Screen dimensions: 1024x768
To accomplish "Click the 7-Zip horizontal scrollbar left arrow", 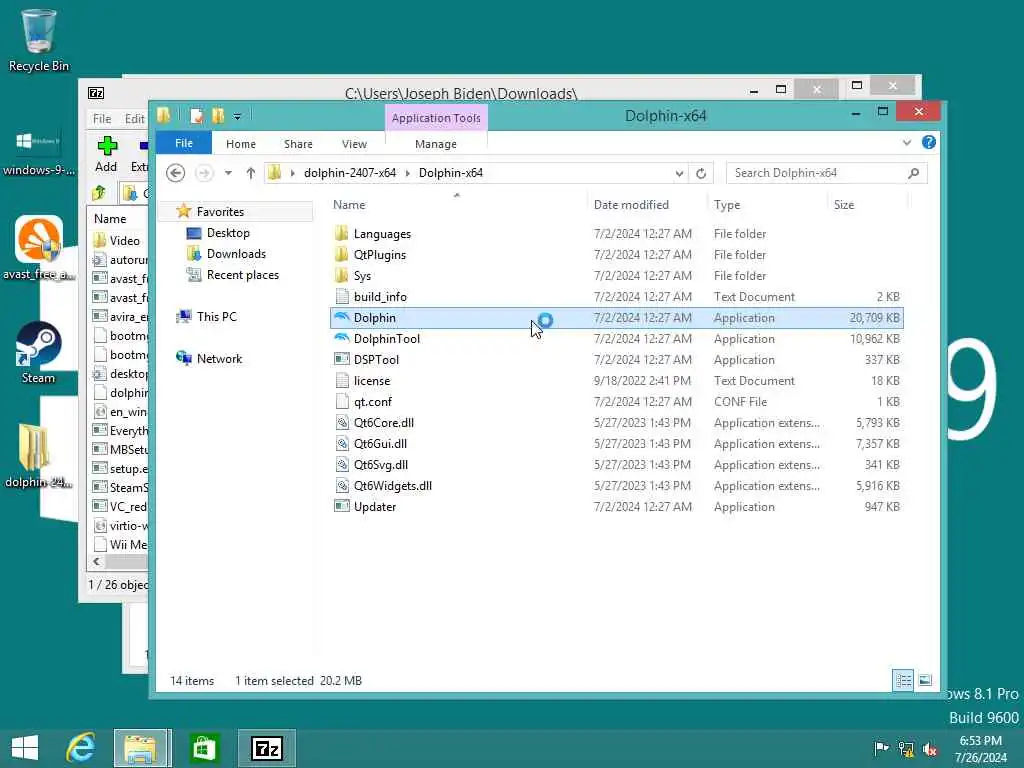I will (x=97, y=562).
